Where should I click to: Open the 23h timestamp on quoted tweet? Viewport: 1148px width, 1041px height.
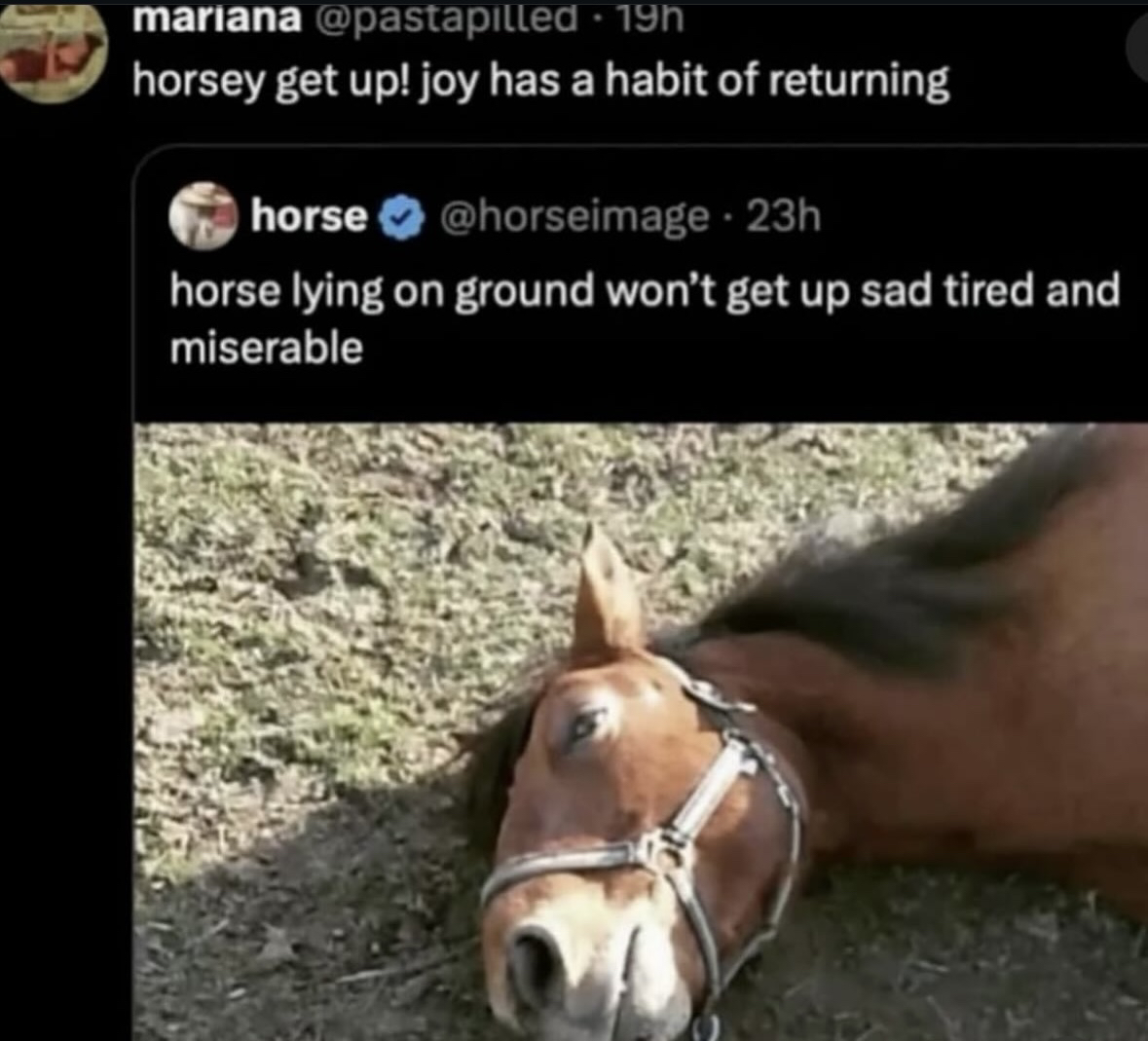pyautogui.click(x=784, y=217)
